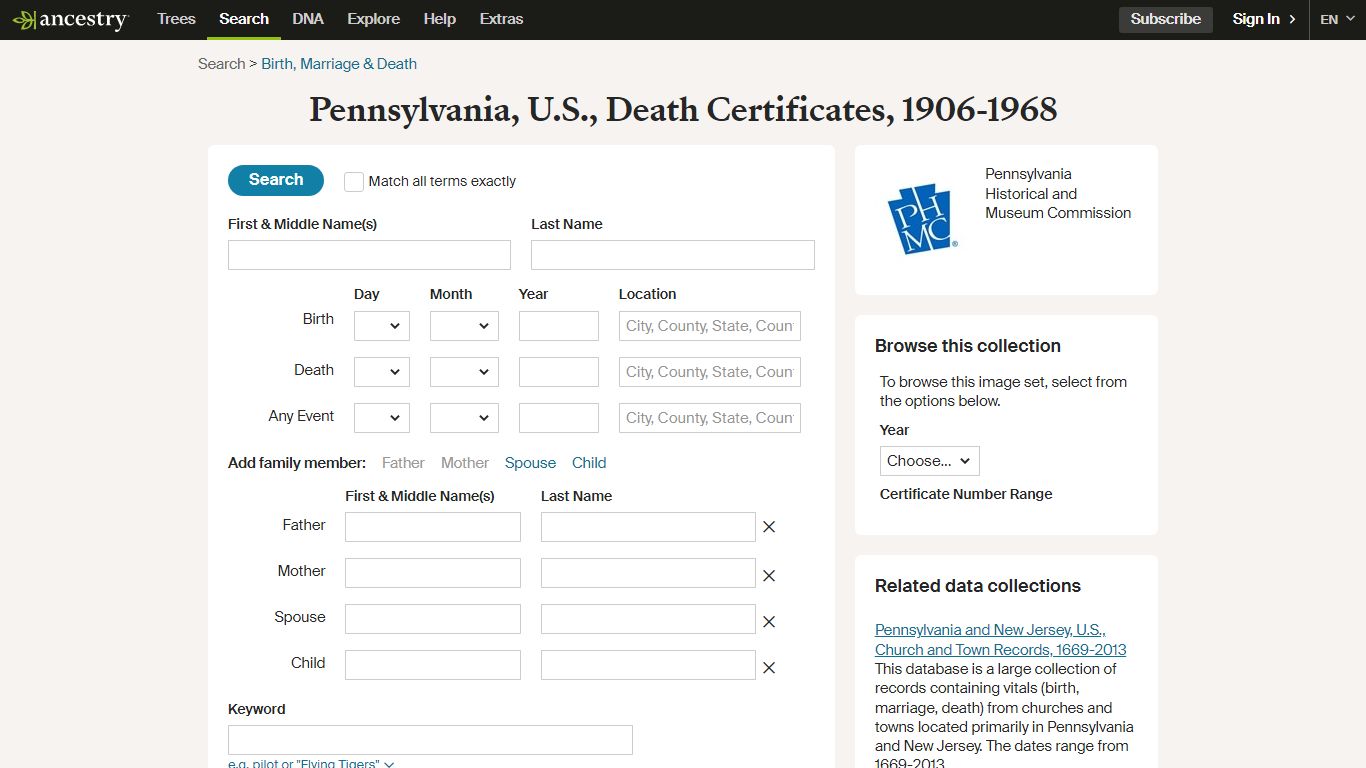Click the Subscribe button

pos(1166,19)
